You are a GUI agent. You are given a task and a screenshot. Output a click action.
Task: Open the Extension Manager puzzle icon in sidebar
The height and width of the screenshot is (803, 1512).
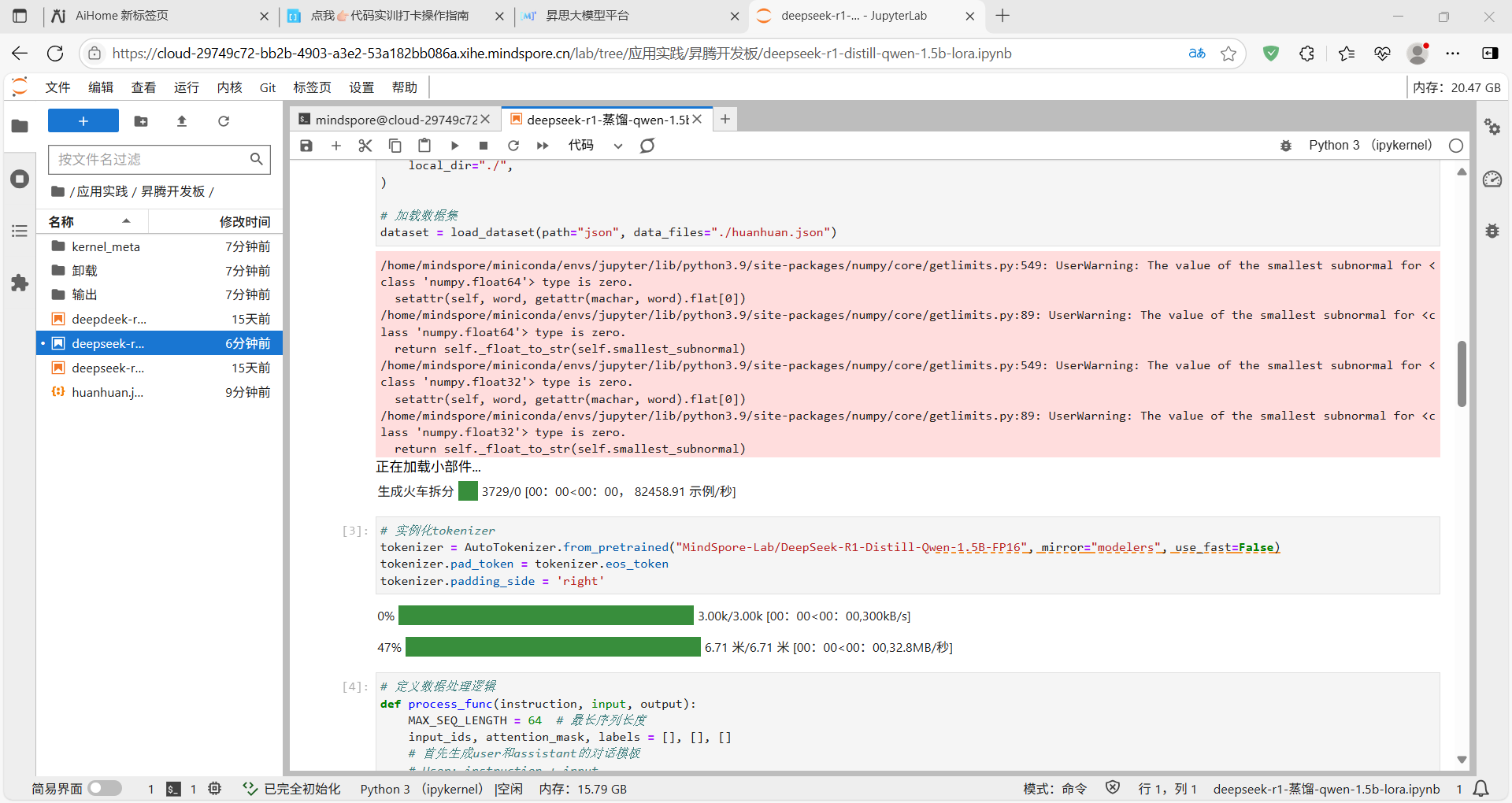20,283
